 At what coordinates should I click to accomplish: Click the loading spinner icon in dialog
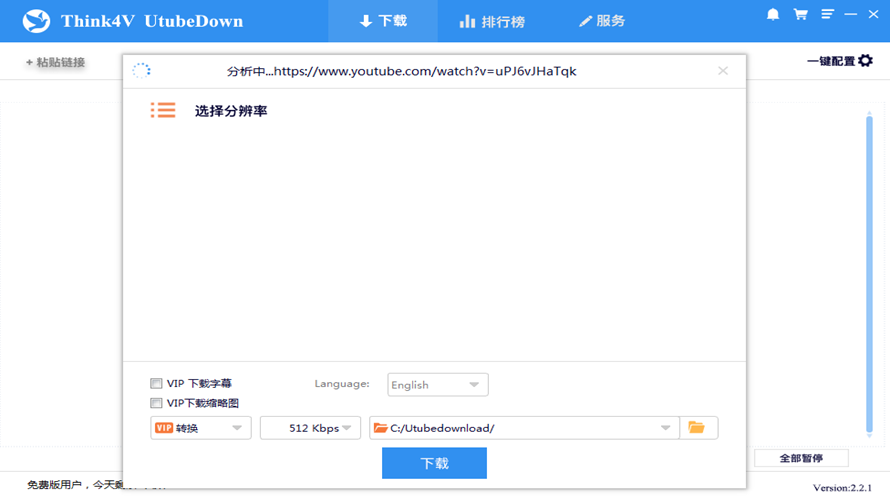141,71
